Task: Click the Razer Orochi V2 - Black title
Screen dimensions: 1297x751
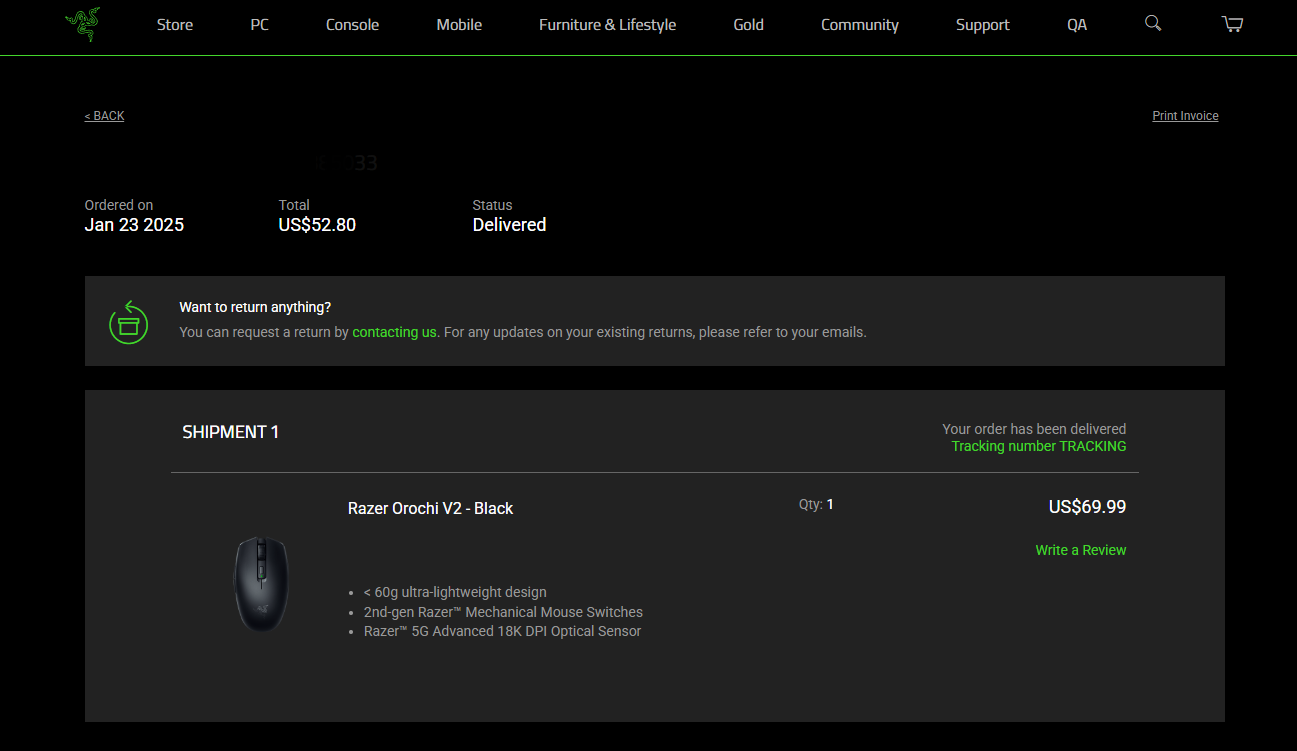Action: 430,508
